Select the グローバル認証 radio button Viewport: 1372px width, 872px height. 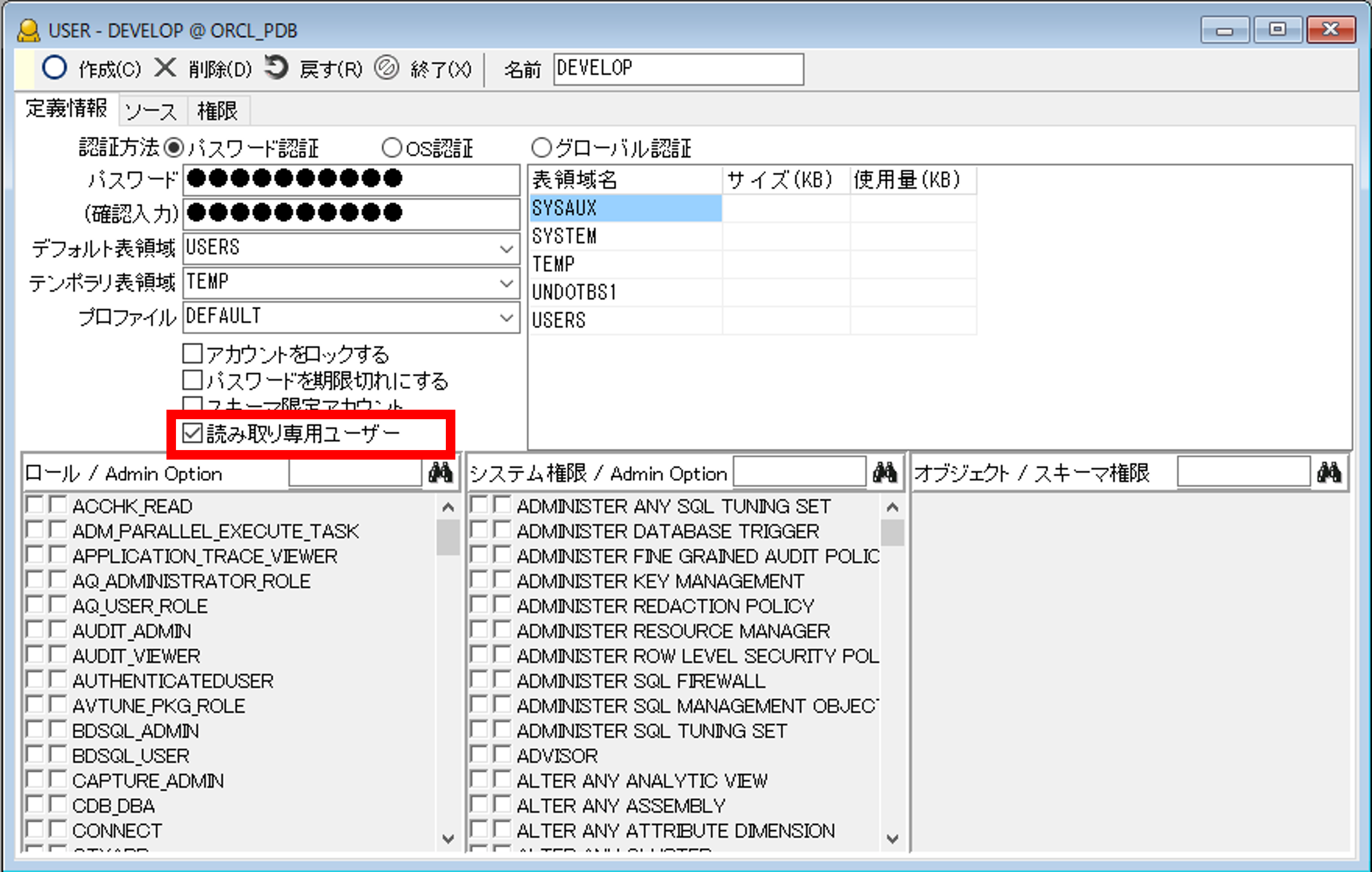[541, 147]
